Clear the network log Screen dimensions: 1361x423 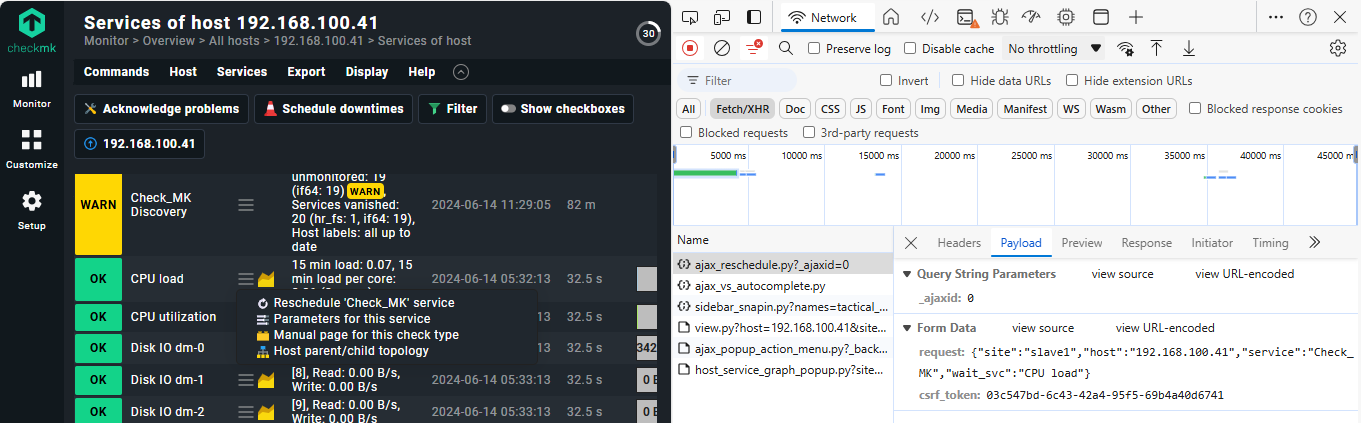721,48
